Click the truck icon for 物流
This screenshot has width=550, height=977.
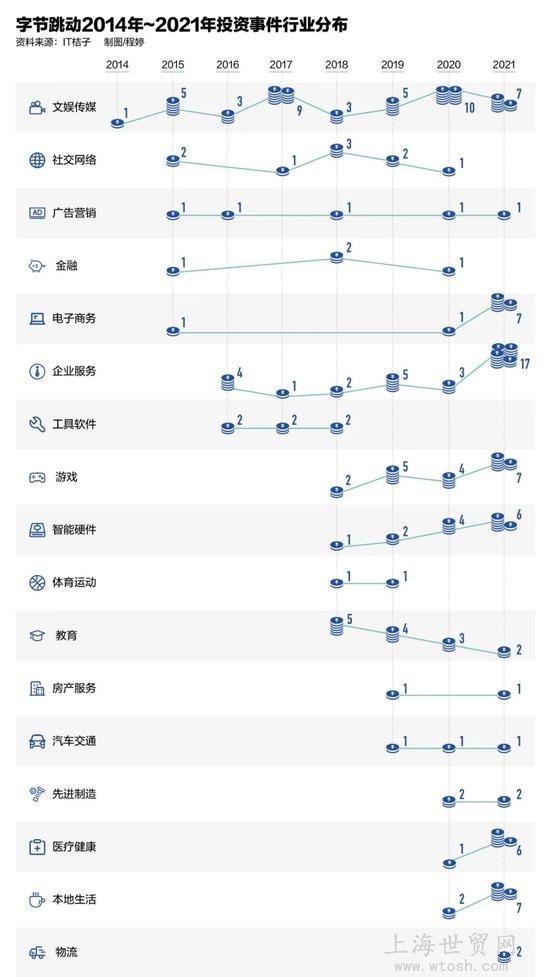[x=37, y=953]
